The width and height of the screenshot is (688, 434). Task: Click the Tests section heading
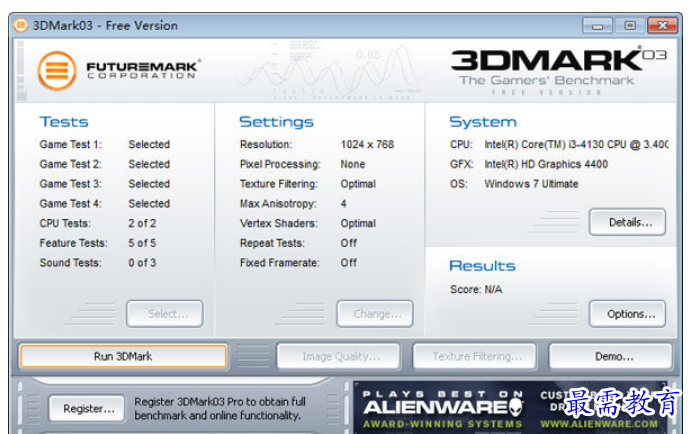[64, 122]
